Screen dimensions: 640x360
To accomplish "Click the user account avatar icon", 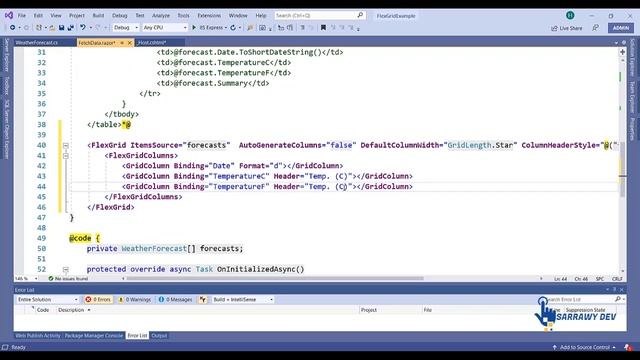I will click(570, 16).
